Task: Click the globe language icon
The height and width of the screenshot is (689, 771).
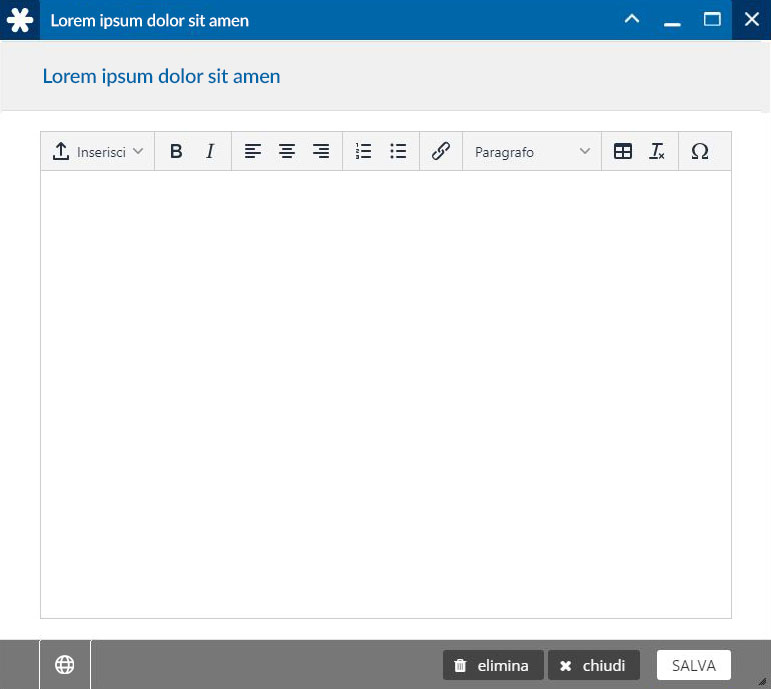Action: click(x=65, y=665)
